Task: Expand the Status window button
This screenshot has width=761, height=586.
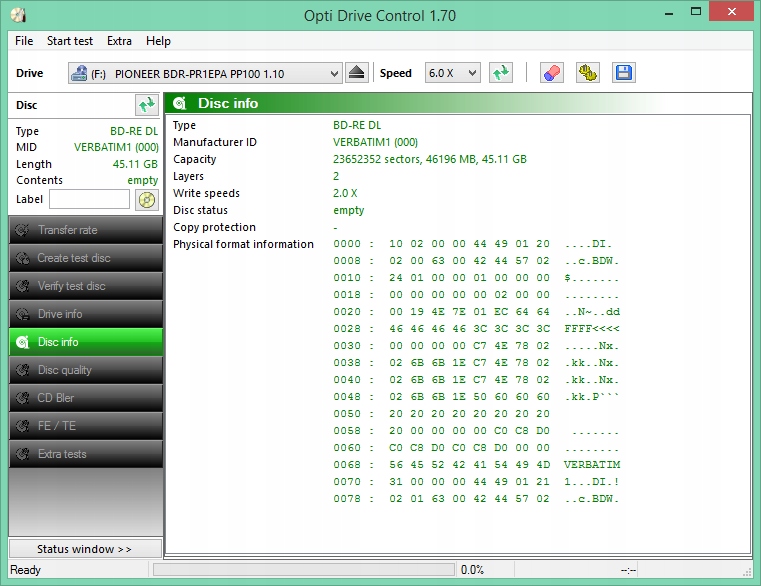Action: 84,549
